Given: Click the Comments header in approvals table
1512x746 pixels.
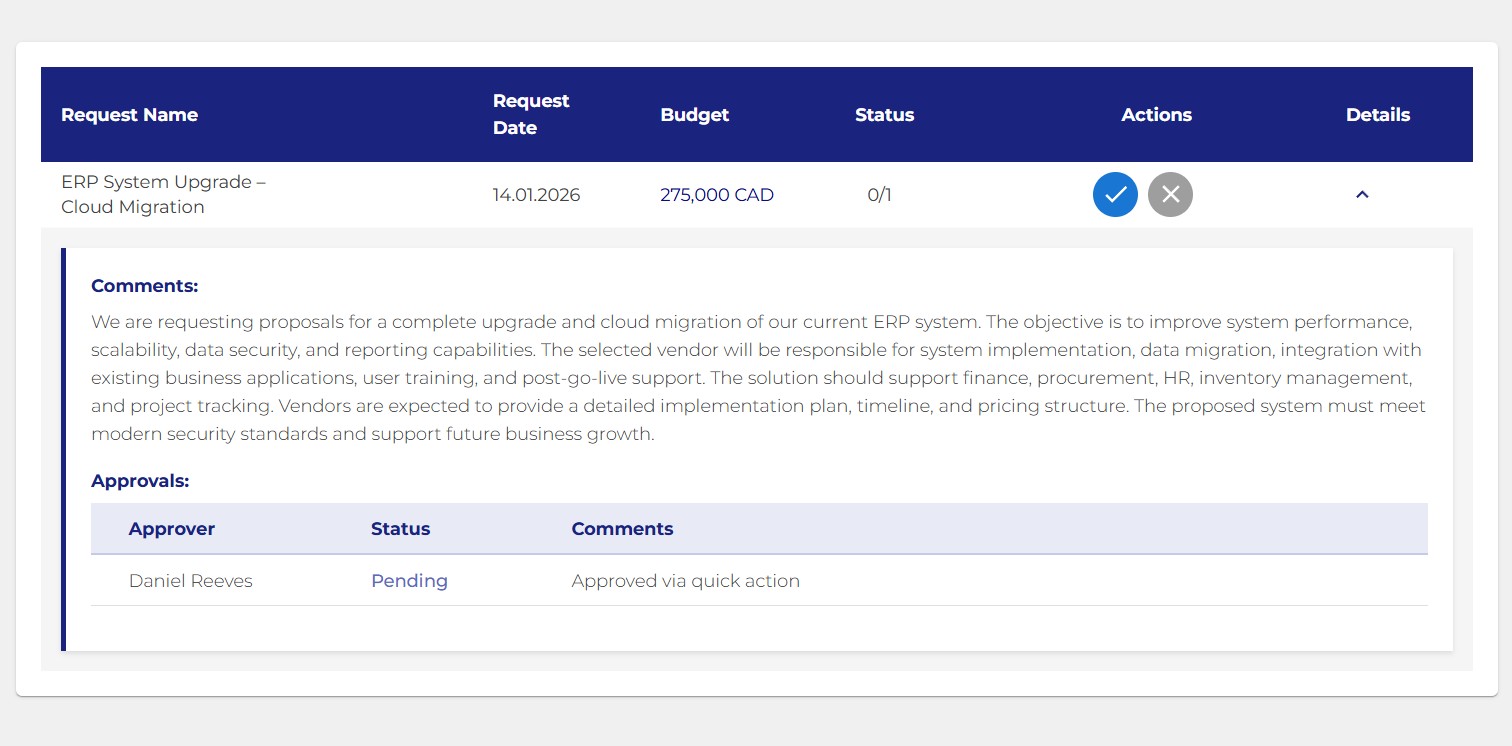Looking at the screenshot, I should pos(622,529).
